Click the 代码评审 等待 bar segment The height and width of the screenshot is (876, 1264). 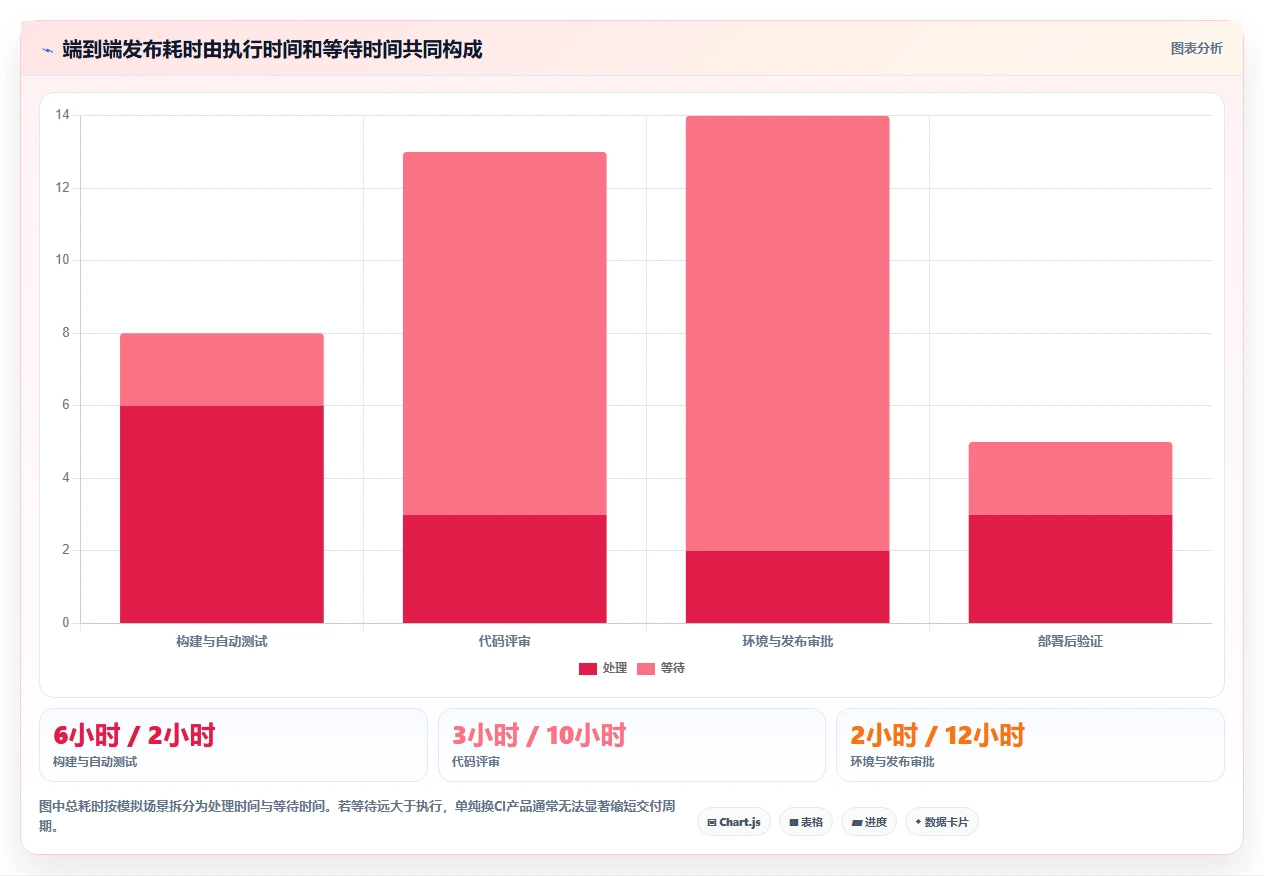click(505, 333)
